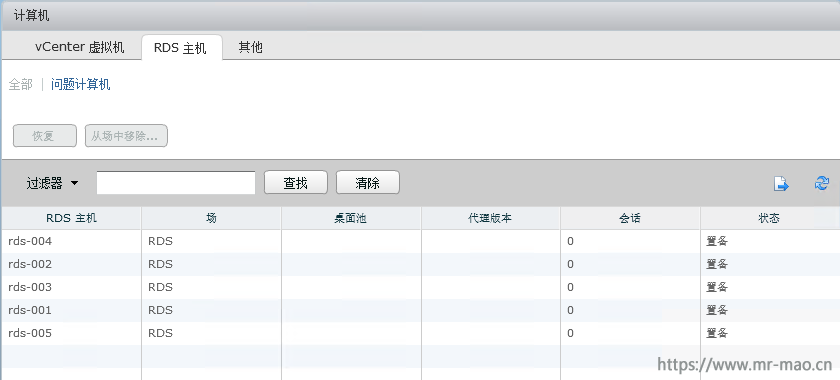Select the rds-002 row
Image resolution: width=840 pixels, height=380 pixels.
[420, 264]
